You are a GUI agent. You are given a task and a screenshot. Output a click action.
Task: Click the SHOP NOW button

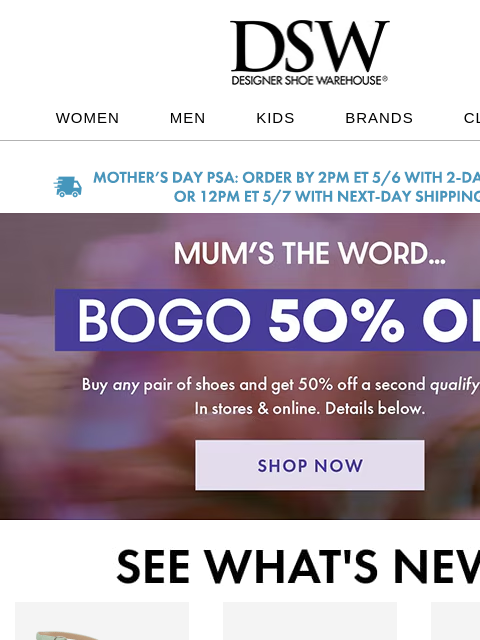point(310,465)
